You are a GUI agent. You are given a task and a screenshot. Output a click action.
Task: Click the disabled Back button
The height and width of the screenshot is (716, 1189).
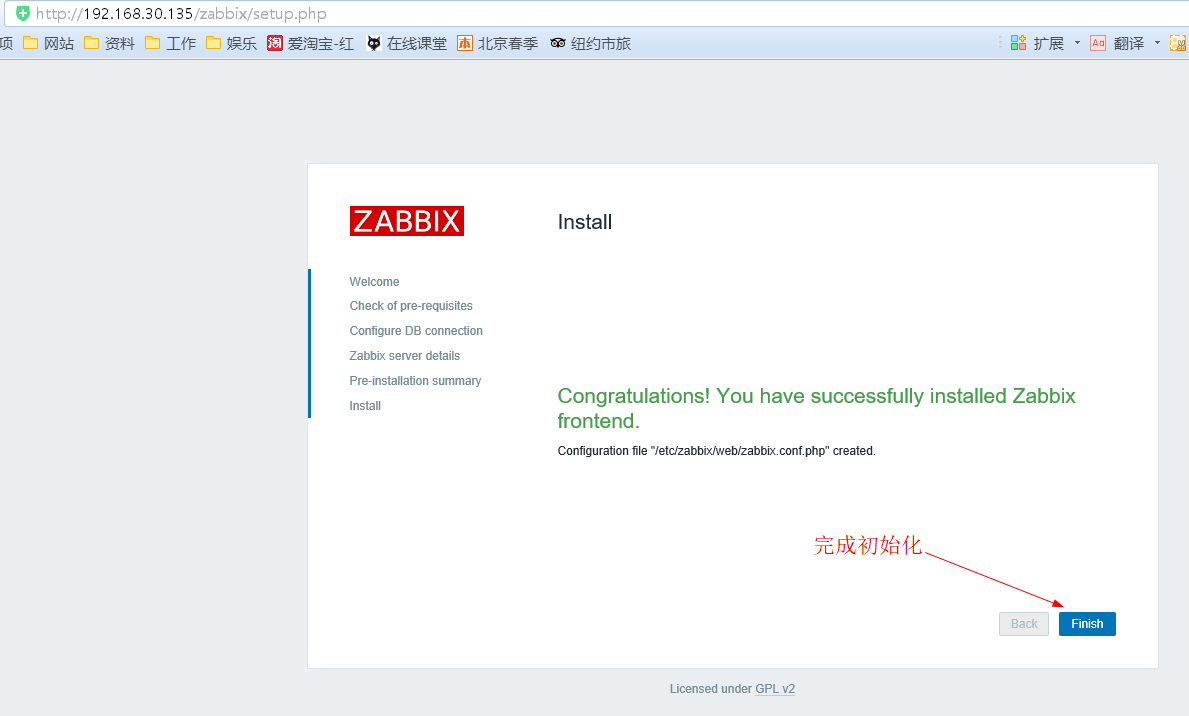tap(1024, 623)
